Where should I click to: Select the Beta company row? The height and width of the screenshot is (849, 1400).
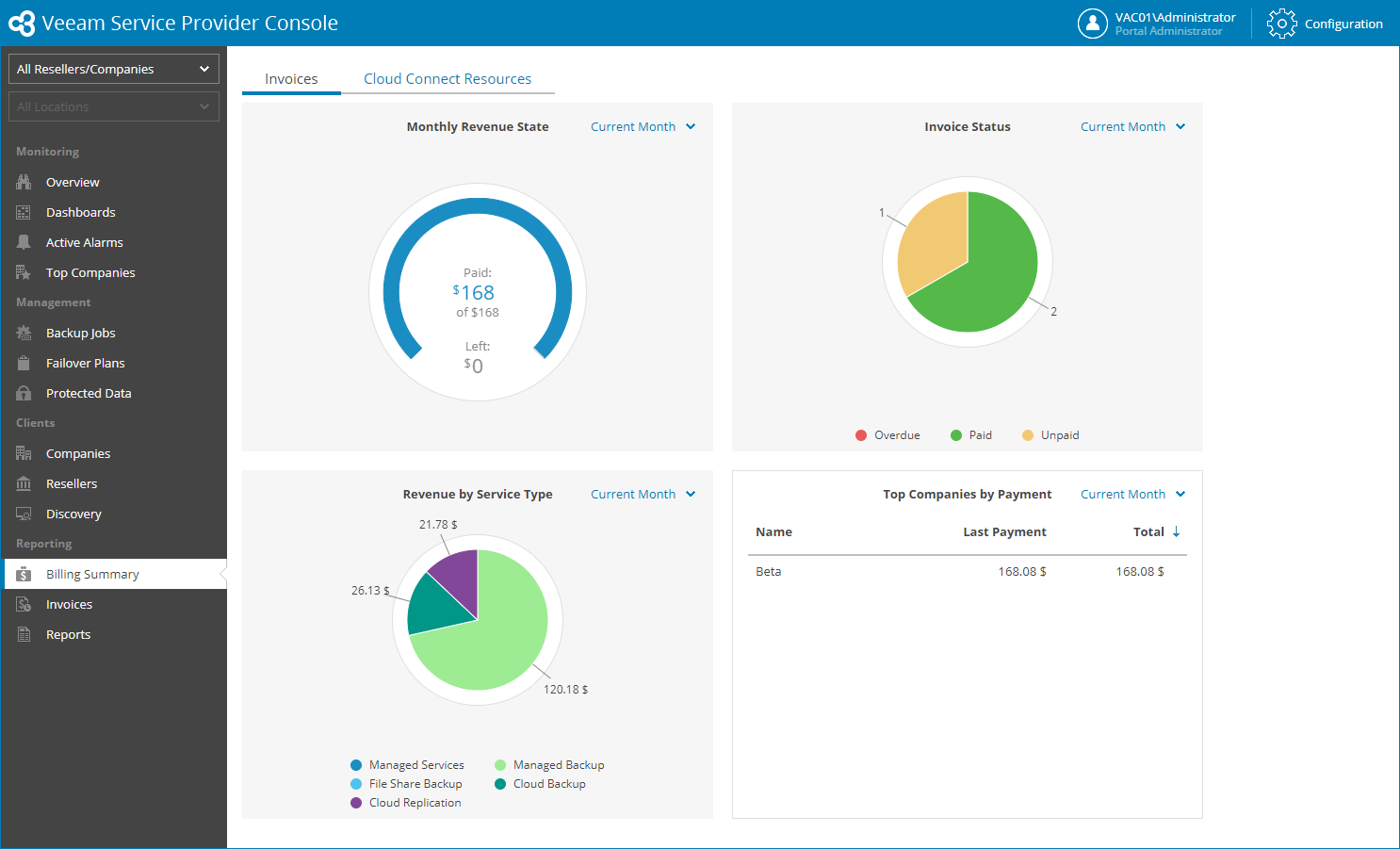(x=969, y=572)
